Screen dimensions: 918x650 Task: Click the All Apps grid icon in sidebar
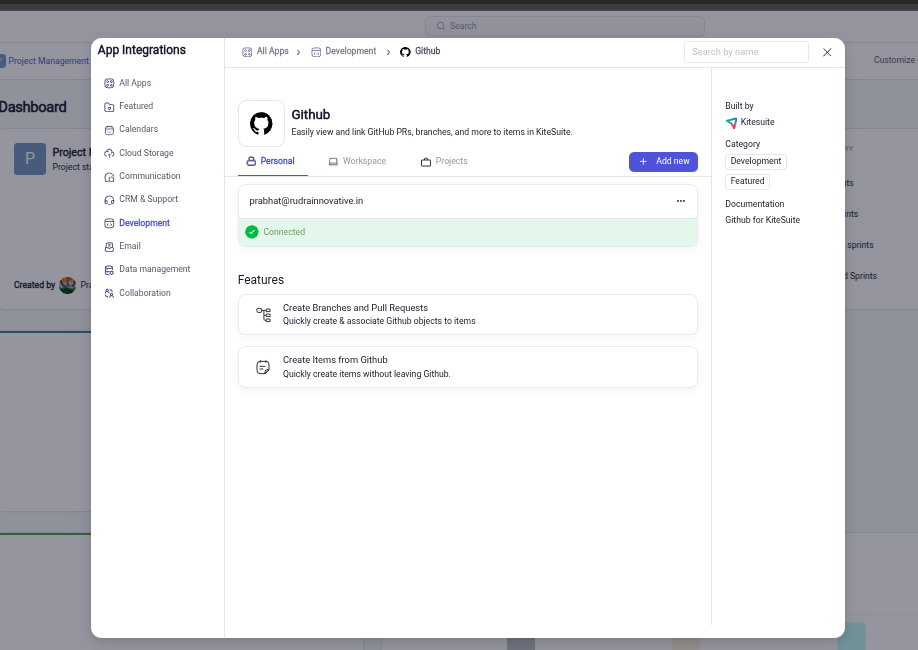(x=109, y=83)
